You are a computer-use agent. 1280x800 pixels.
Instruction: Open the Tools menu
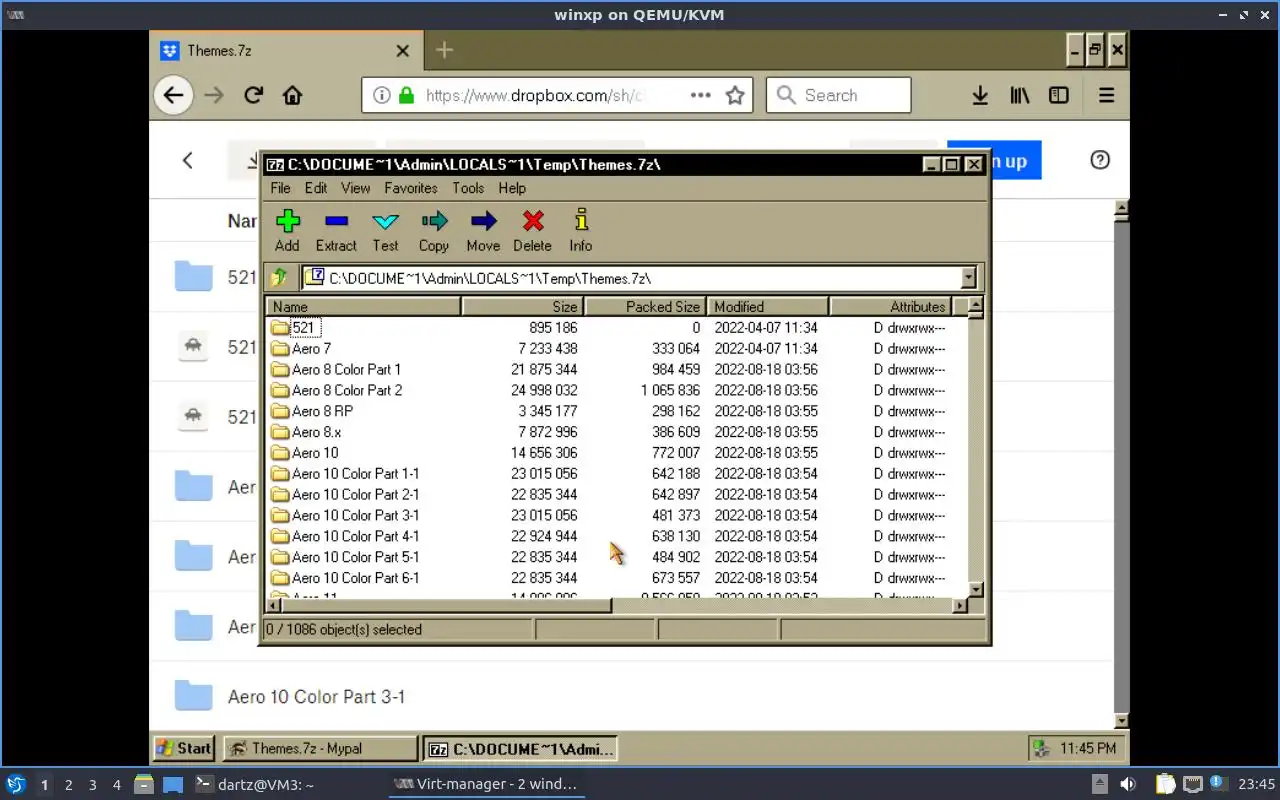coord(468,188)
